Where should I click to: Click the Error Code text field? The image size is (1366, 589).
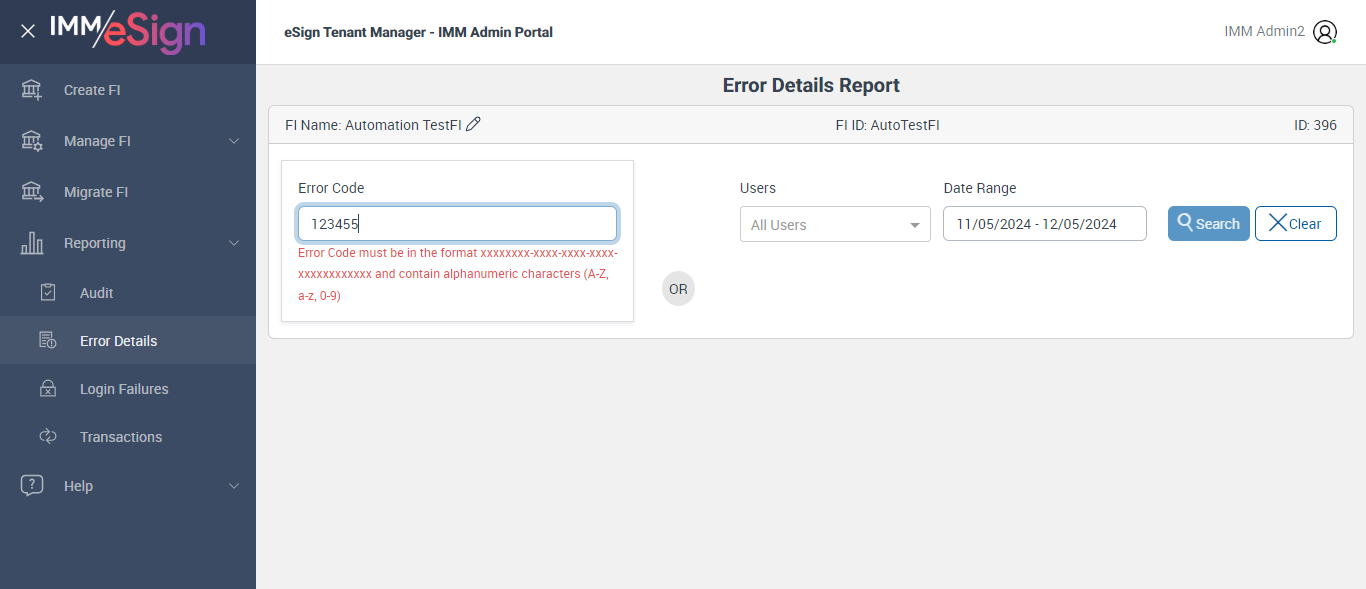(457, 224)
